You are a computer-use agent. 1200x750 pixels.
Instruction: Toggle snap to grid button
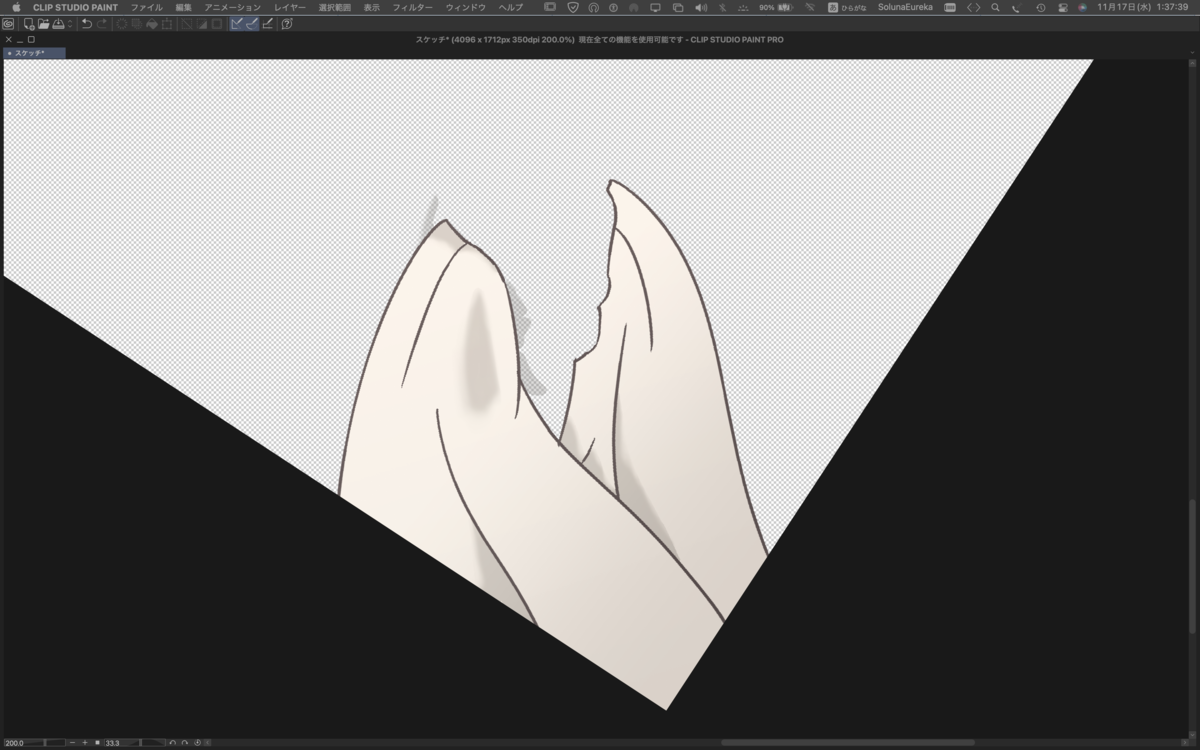[x=267, y=24]
